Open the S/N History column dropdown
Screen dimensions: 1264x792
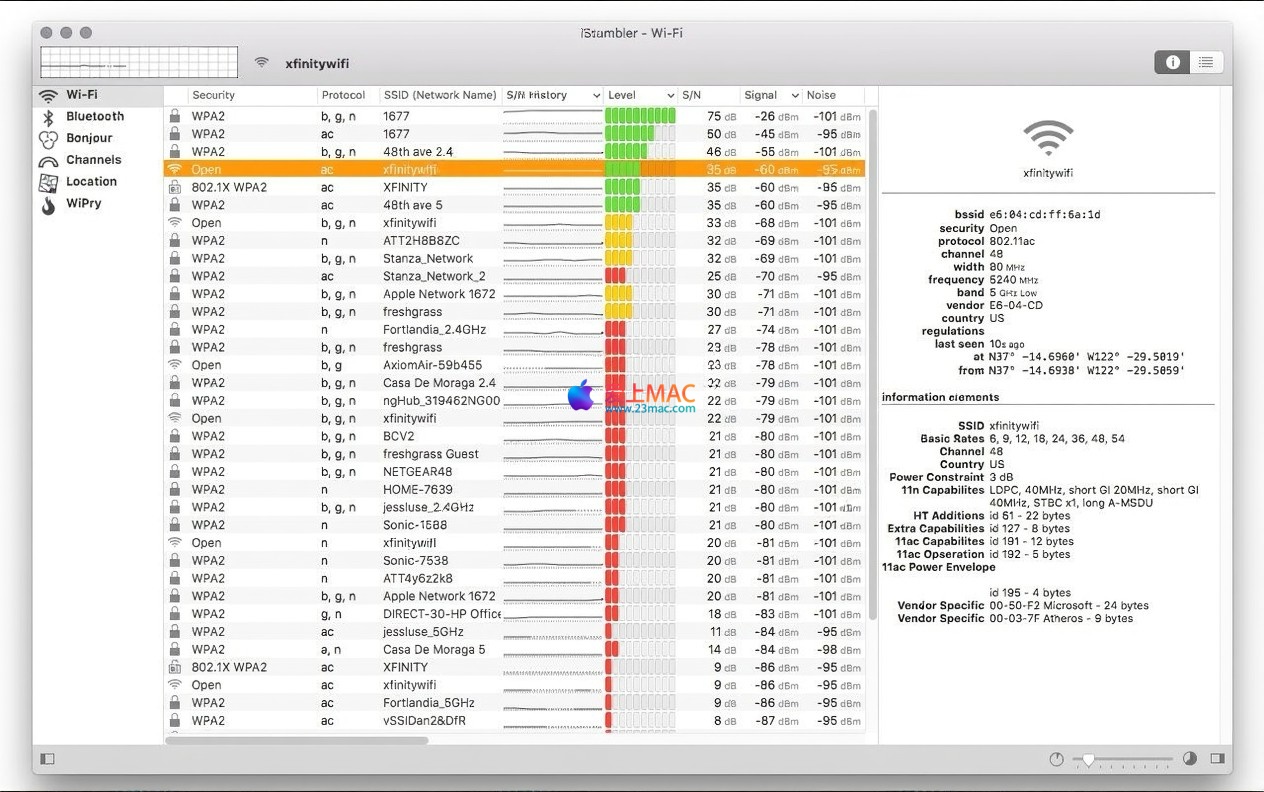tap(596, 96)
